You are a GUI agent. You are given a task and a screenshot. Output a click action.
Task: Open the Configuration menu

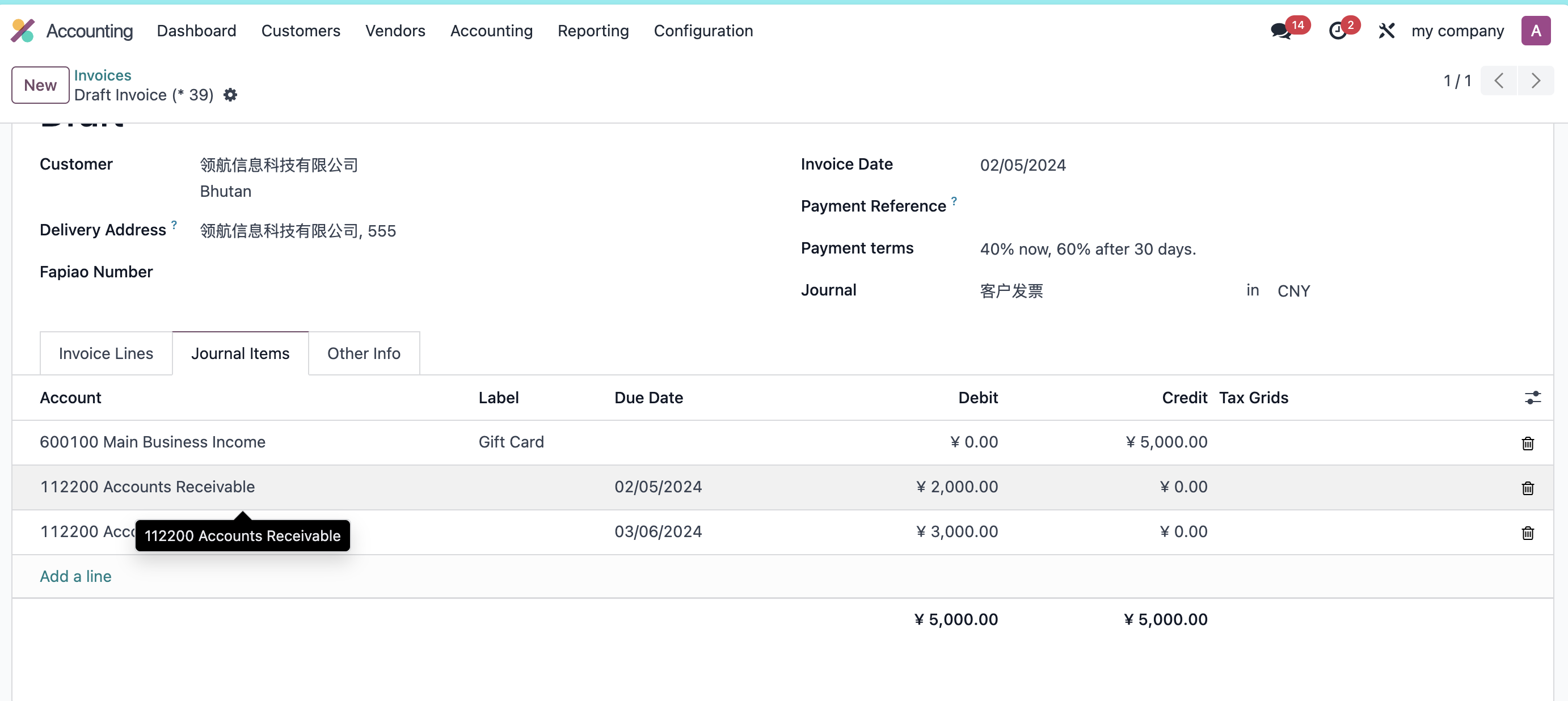click(x=703, y=31)
